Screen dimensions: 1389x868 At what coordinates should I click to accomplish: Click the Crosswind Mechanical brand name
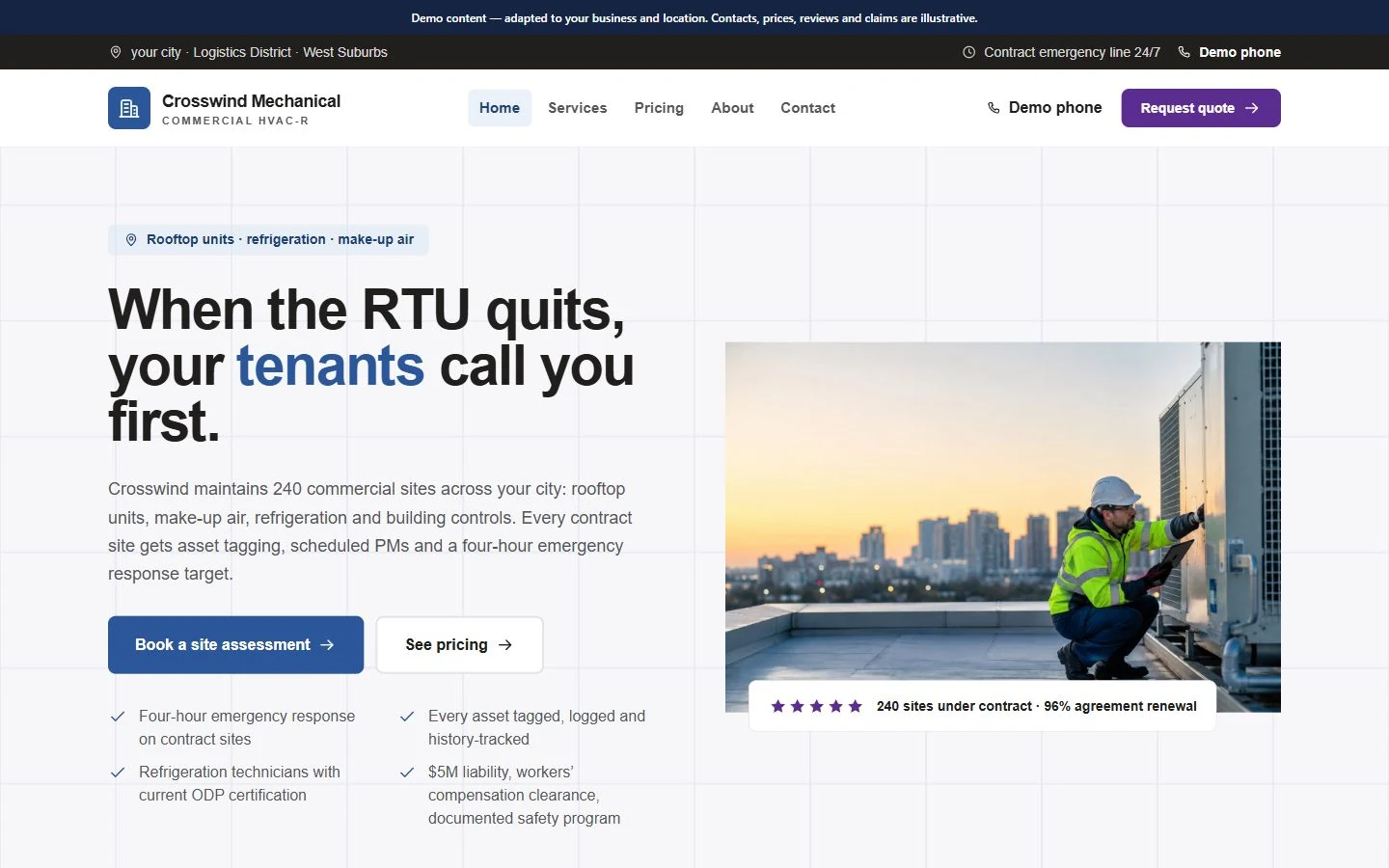[x=251, y=100]
